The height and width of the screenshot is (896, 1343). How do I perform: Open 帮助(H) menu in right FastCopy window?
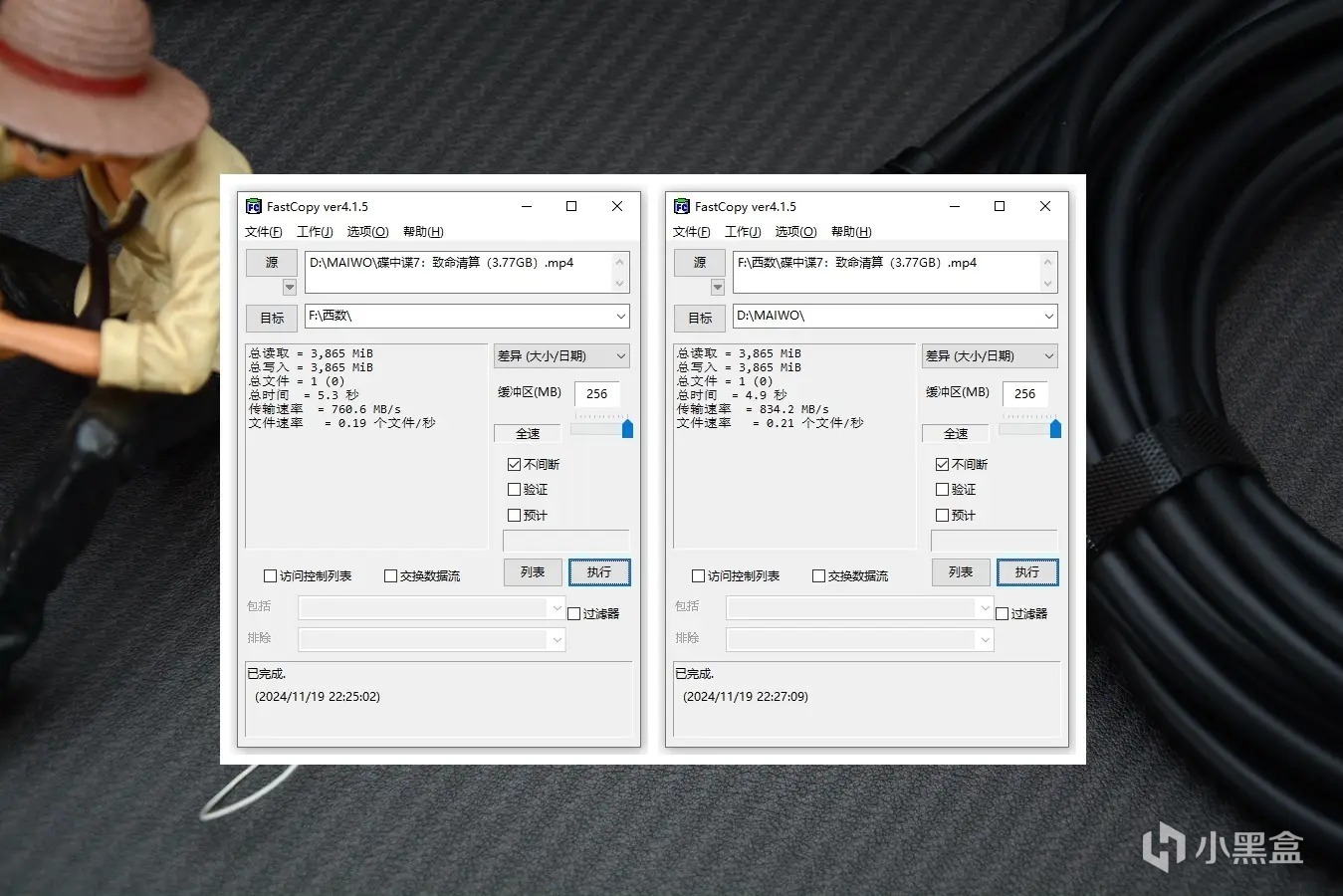click(x=851, y=232)
